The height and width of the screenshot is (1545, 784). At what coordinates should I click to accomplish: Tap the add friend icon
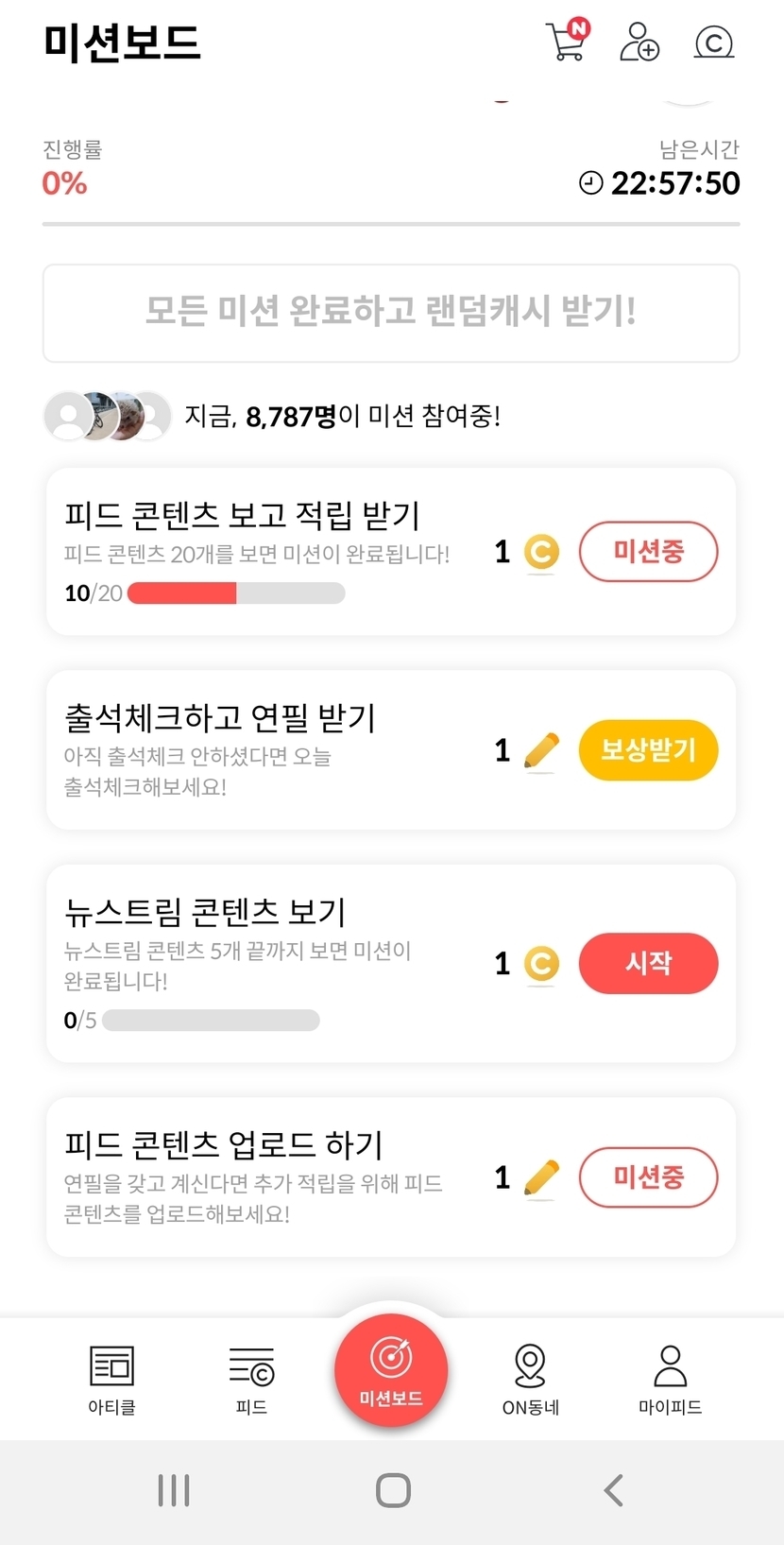[639, 42]
